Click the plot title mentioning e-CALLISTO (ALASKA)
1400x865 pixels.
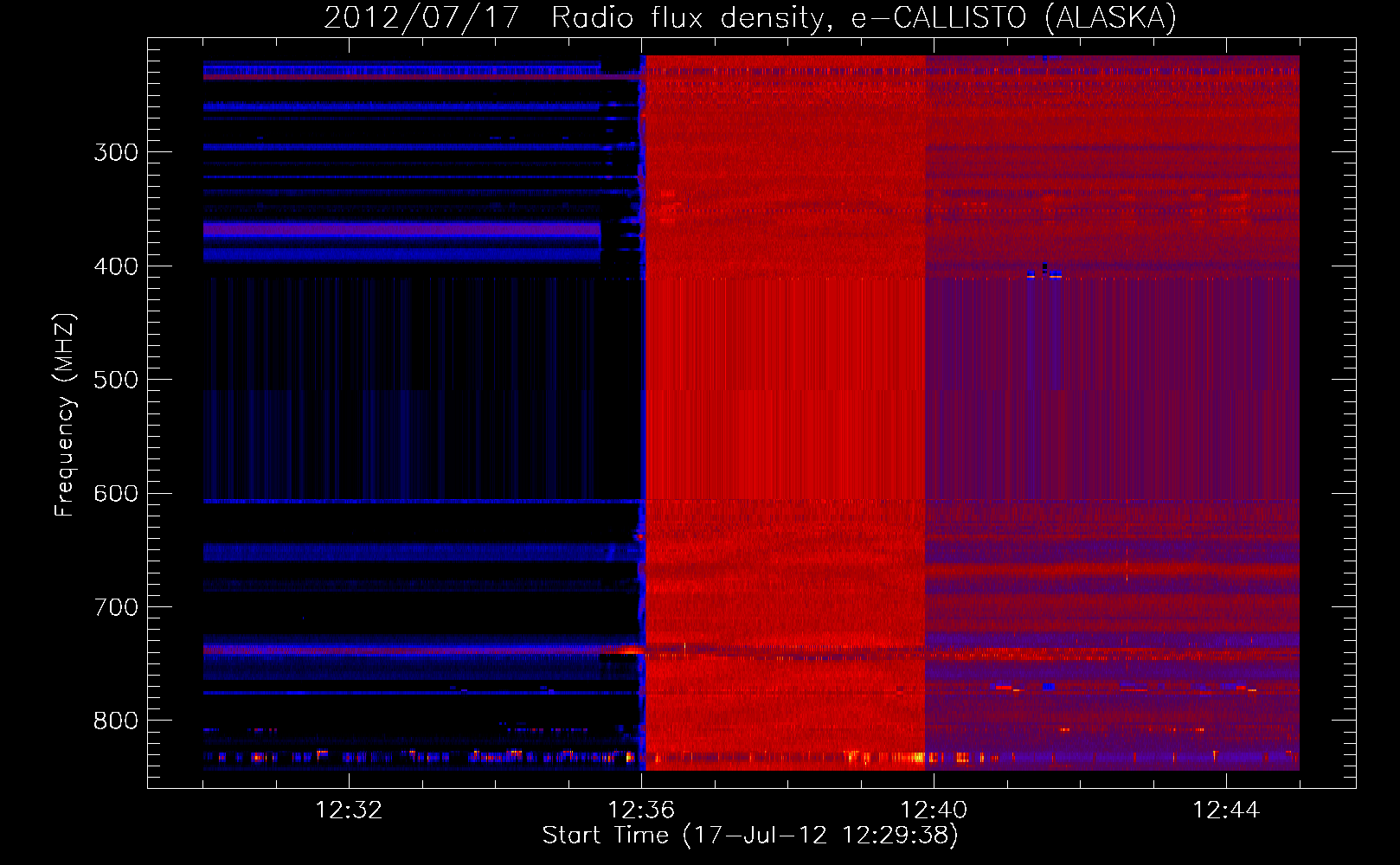tap(750, 17)
